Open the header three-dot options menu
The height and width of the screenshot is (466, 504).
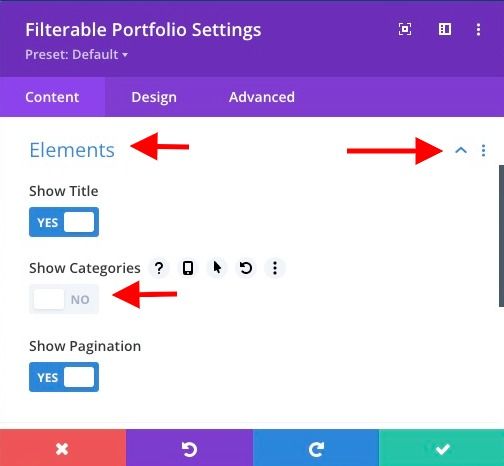478,29
